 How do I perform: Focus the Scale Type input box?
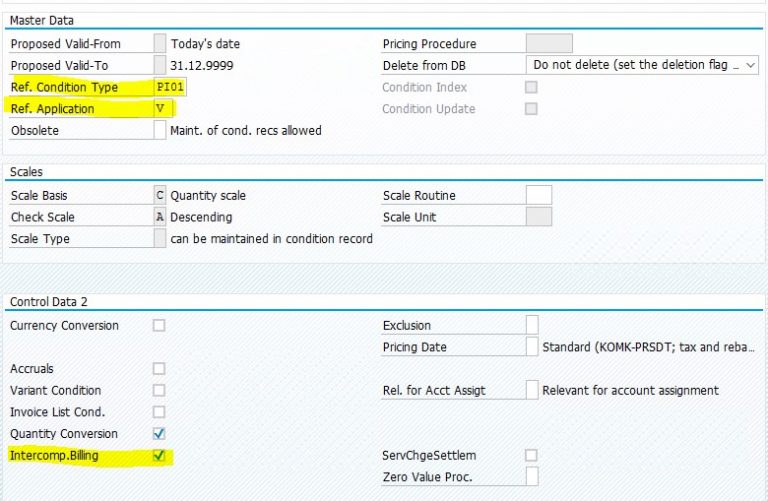pyautogui.click(x=160, y=239)
